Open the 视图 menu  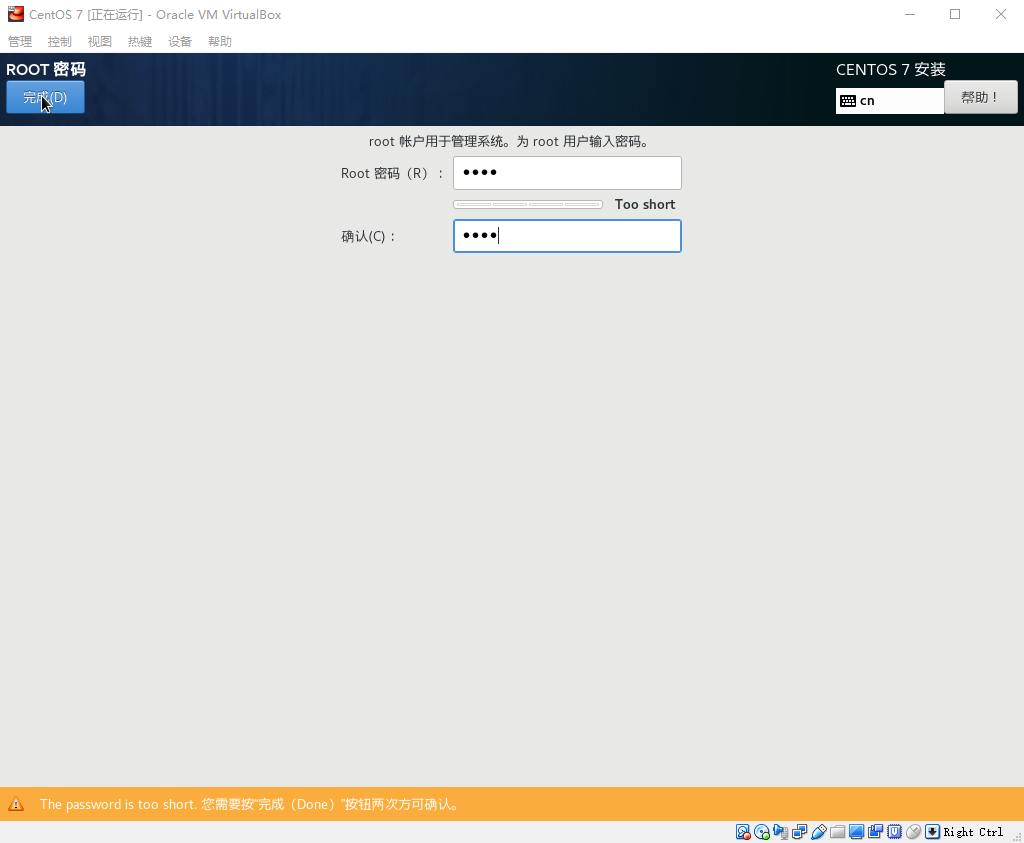pos(100,42)
